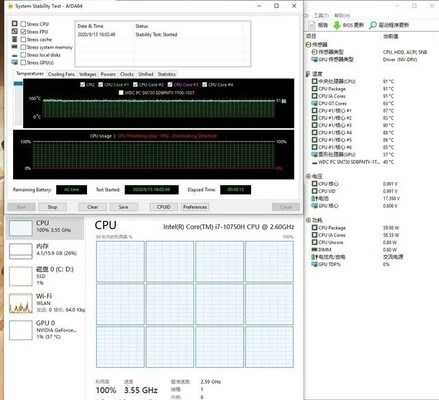Select 内存 memory in Task Manager sidebar

(45, 251)
